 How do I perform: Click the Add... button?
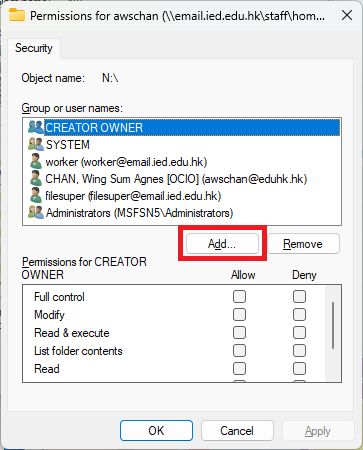222,244
